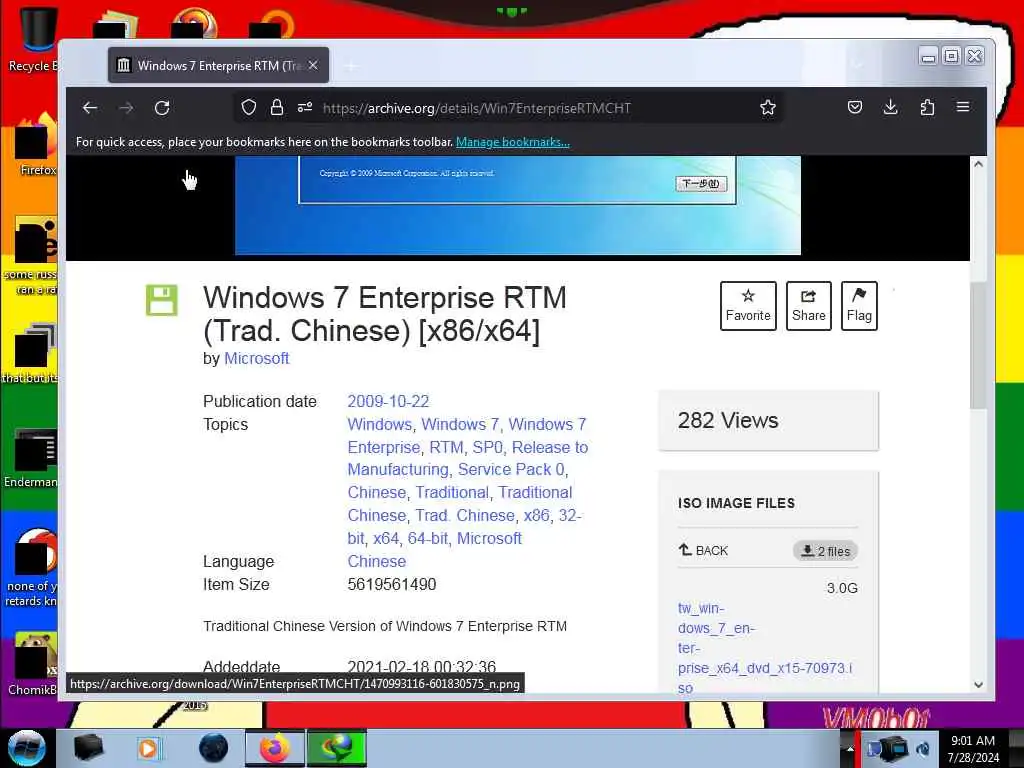
Task: Click the page scrollbar down arrow
Action: (978, 684)
